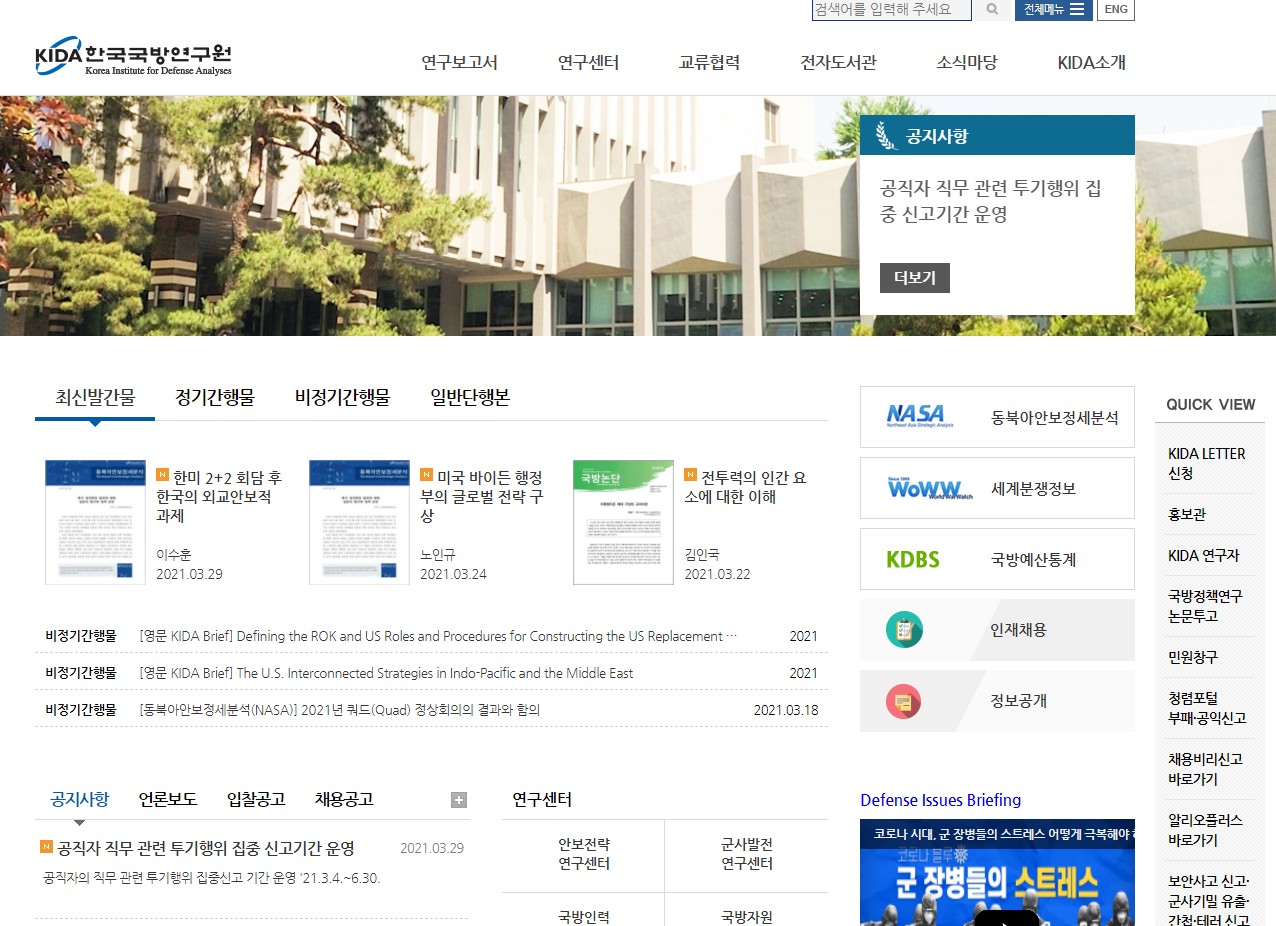Open thumbnail of 한미 2+2 회담 publication
This screenshot has width=1276, height=926.
pos(95,522)
